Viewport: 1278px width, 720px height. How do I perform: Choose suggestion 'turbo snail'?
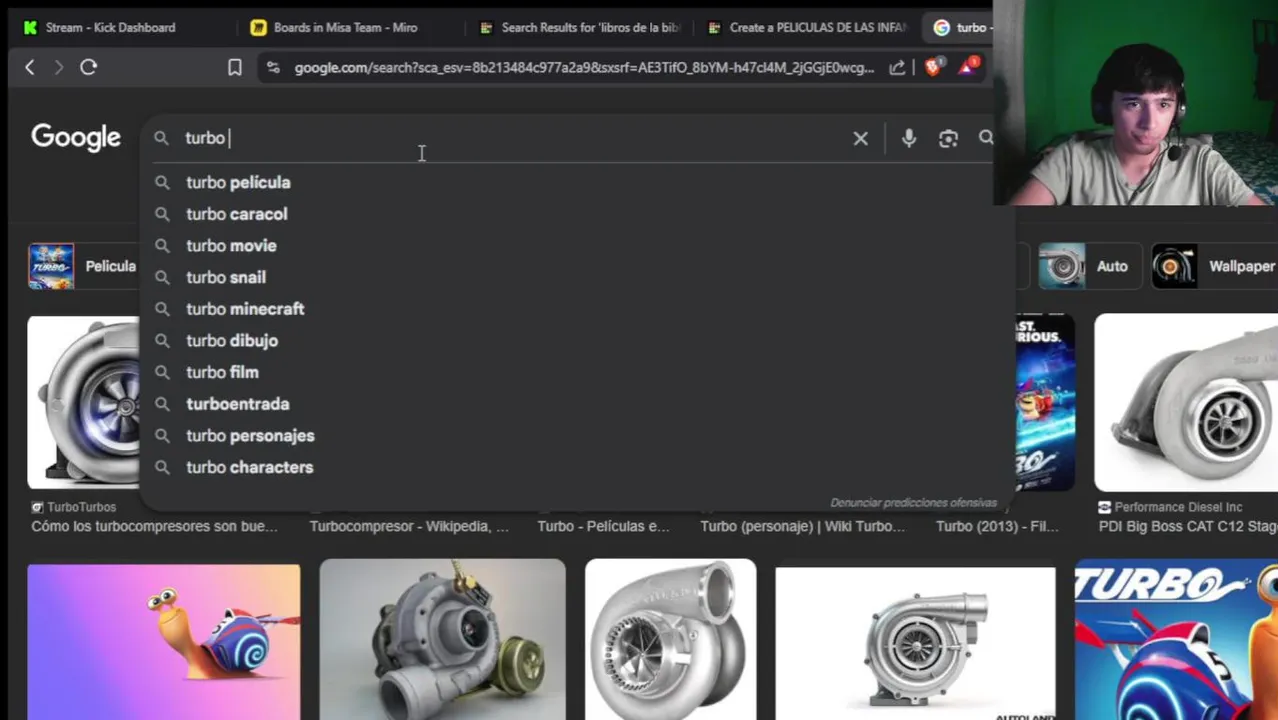coord(226,277)
